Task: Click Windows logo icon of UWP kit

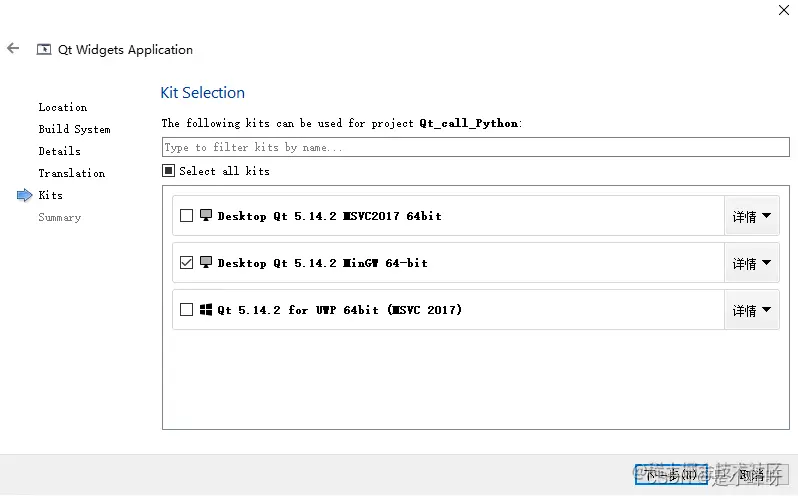Action: tap(206, 309)
